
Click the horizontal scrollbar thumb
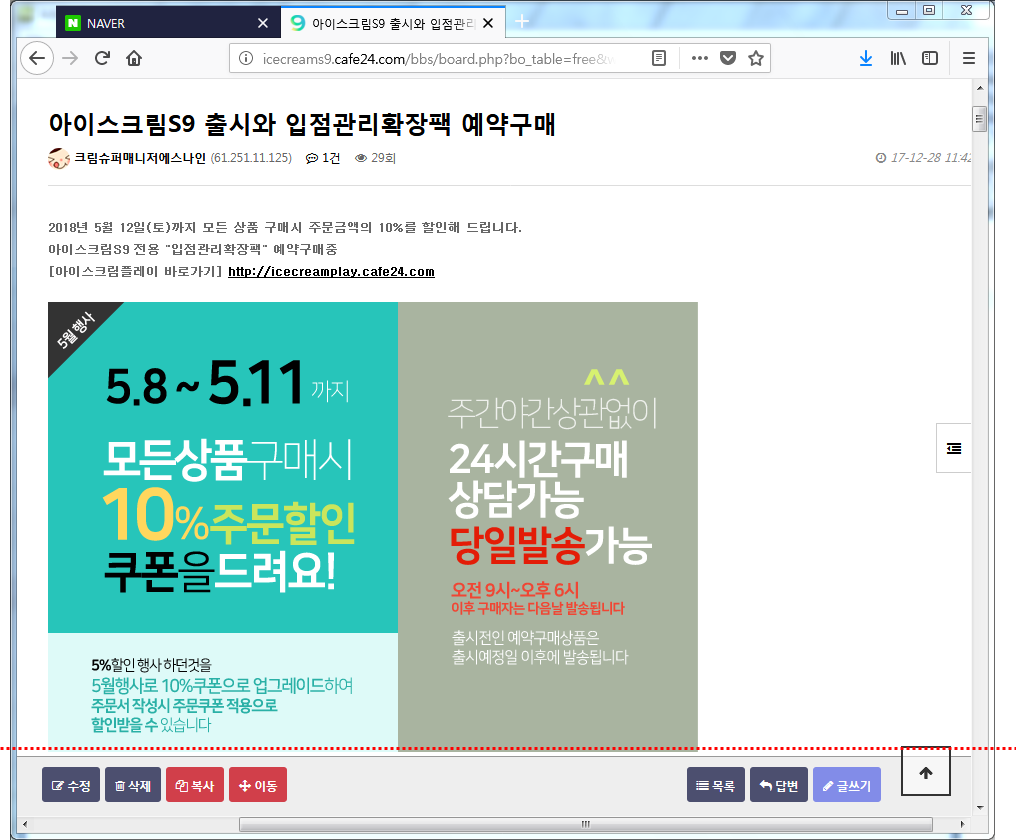click(x=585, y=824)
